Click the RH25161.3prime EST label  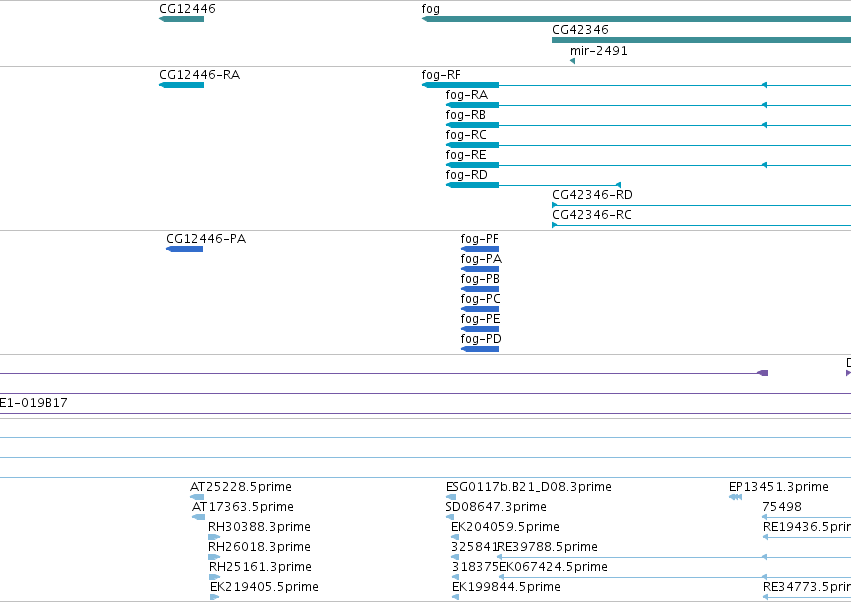(260, 567)
